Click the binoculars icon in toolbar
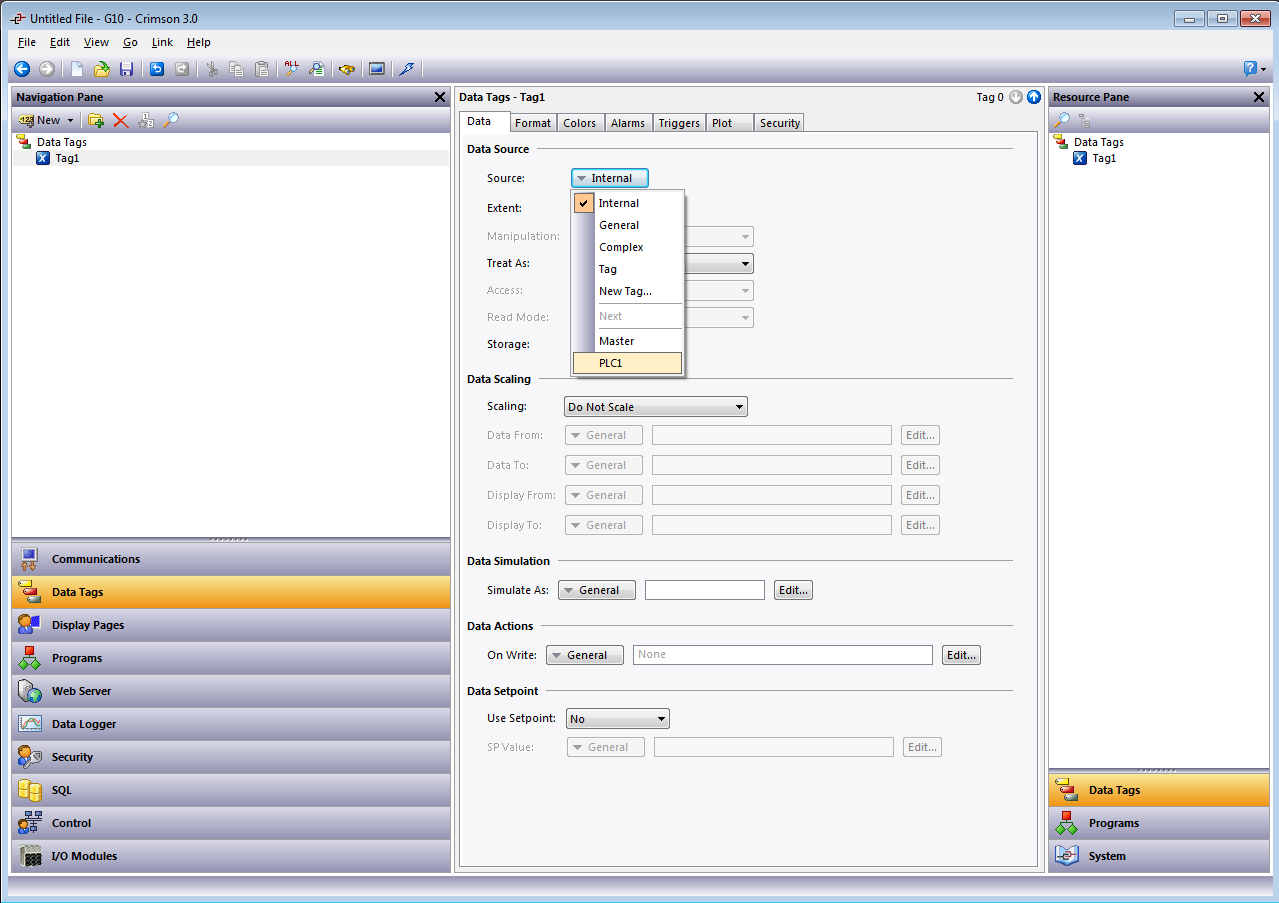 click(347, 69)
